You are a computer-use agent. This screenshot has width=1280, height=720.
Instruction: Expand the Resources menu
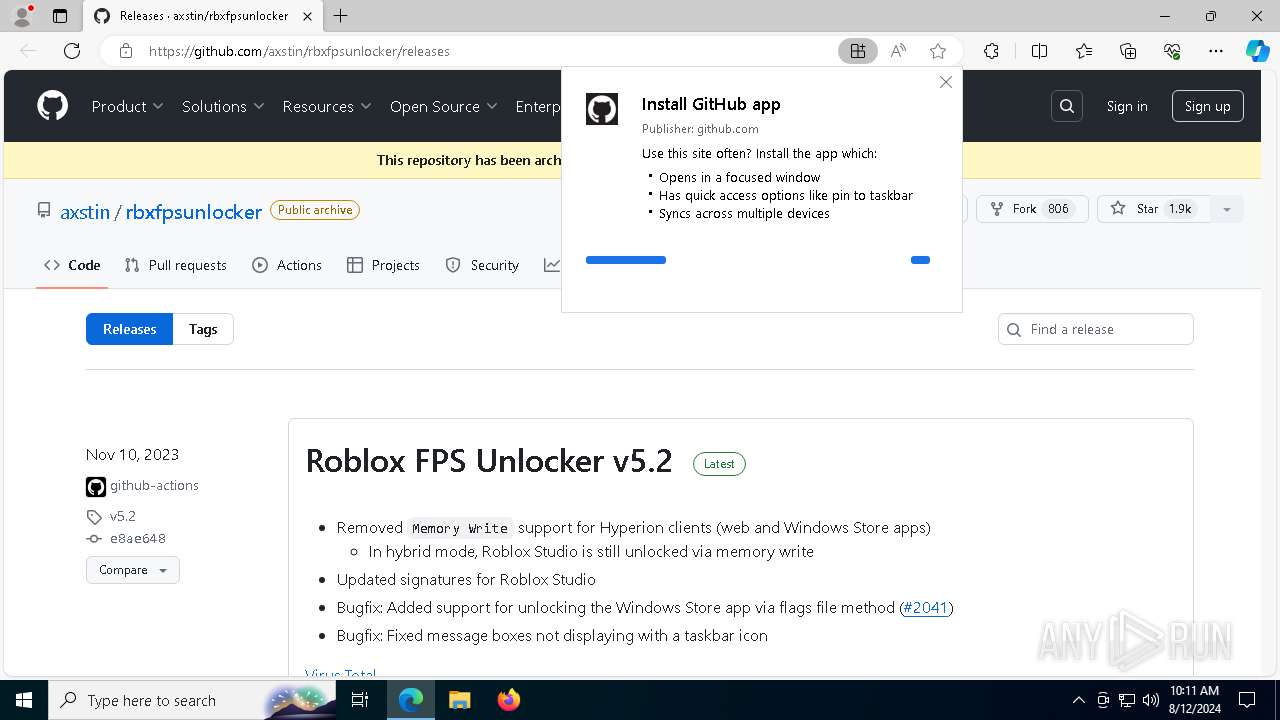click(x=327, y=106)
